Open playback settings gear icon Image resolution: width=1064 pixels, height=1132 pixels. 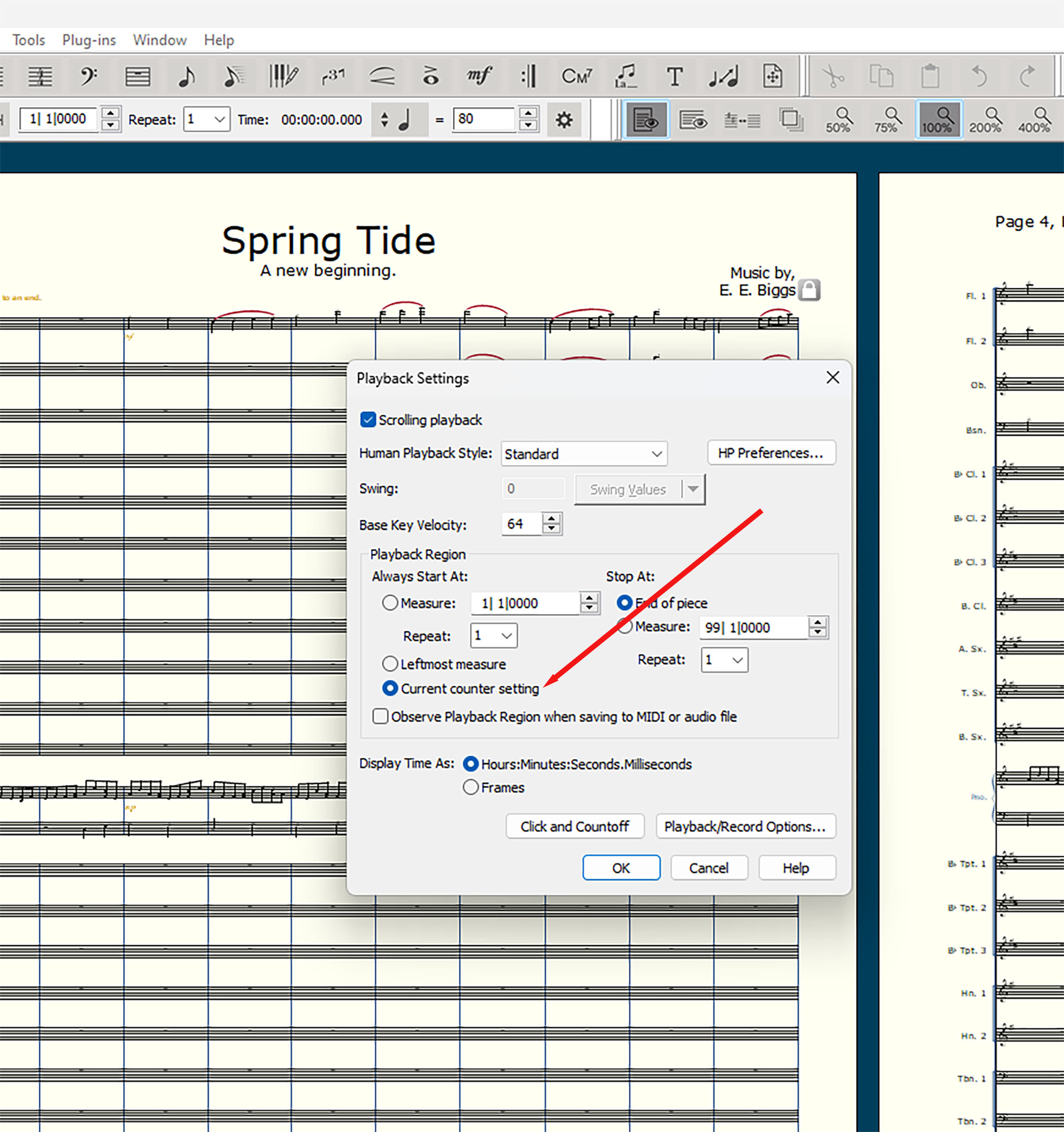point(564,120)
